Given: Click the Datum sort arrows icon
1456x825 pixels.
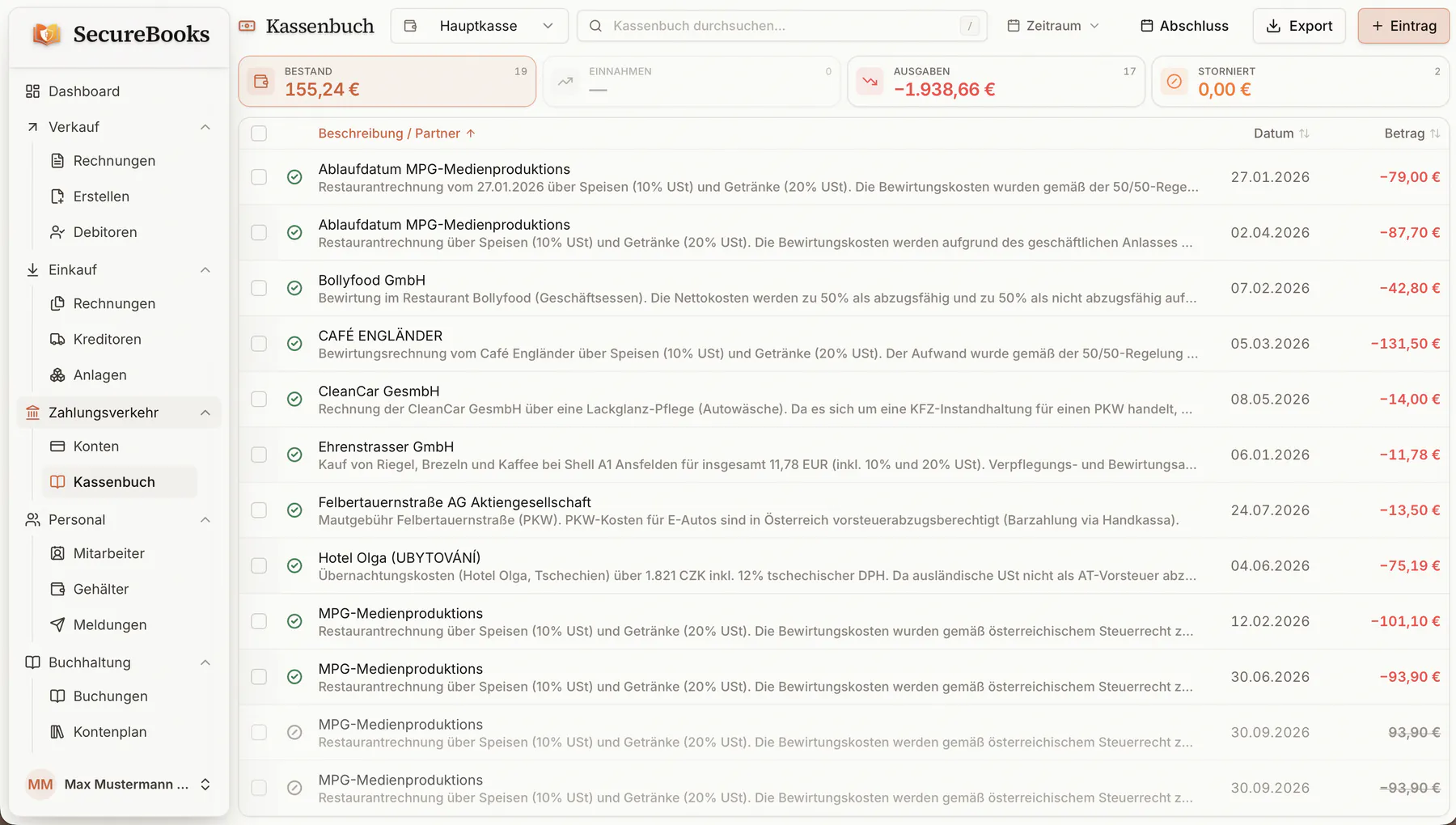Looking at the screenshot, I should (1304, 133).
